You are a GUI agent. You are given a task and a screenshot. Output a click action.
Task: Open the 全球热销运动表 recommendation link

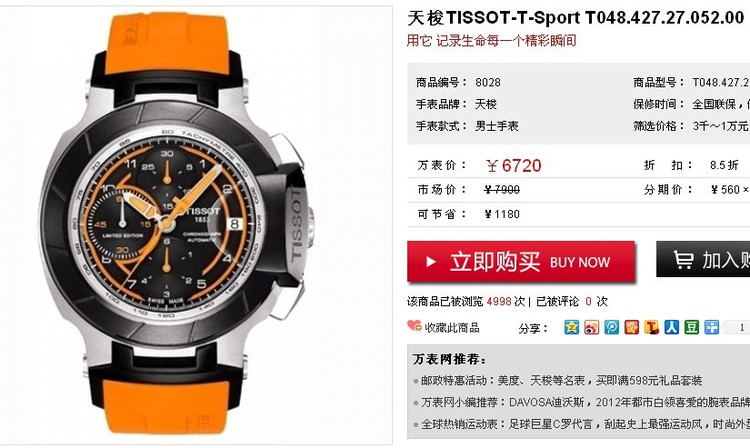click(x=585, y=424)
